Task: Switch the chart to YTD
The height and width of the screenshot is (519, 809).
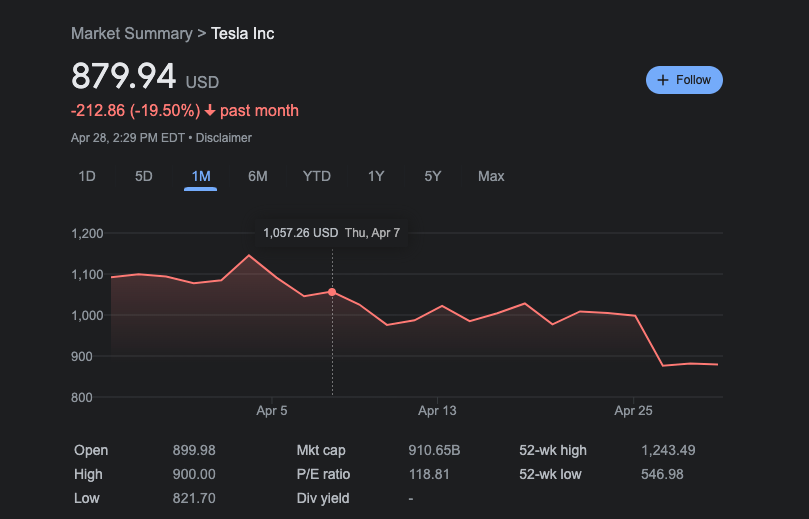Action: (317, 176)
